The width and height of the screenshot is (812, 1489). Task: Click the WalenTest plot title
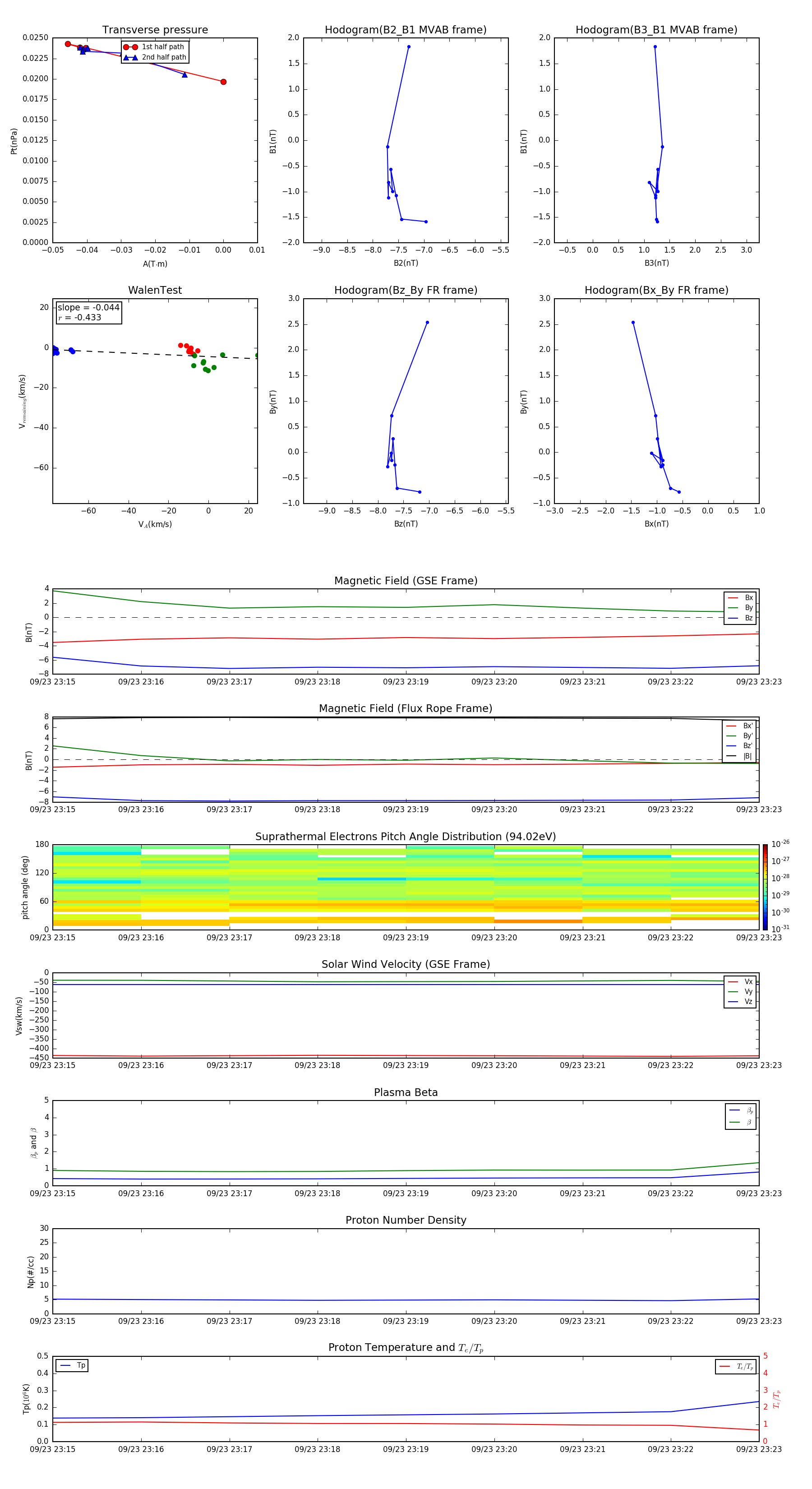155,290
